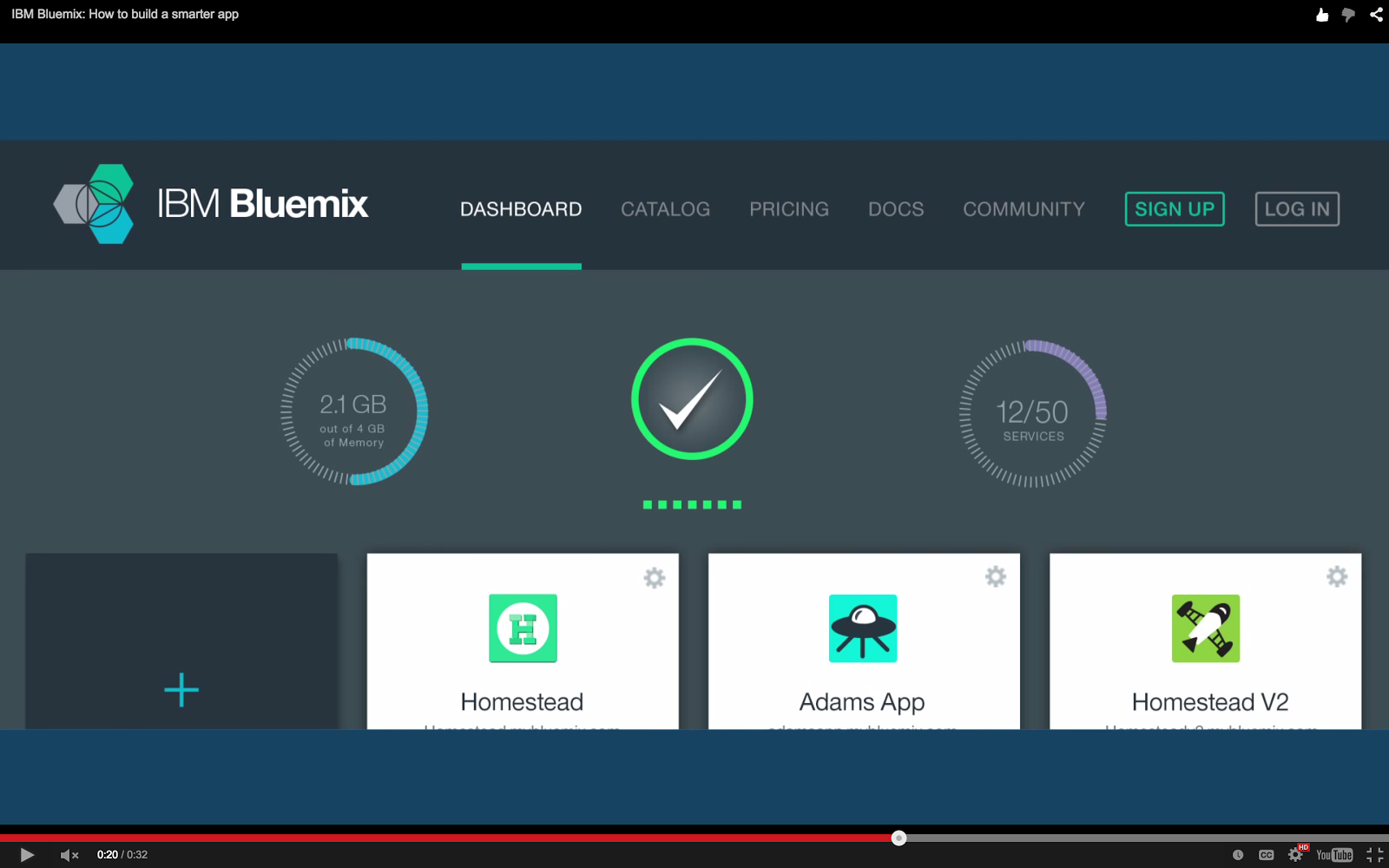Viewport: 1389px width, 868px height.
Task: Click the IBM Bluemix wordmark text
Action: [262, 204]
